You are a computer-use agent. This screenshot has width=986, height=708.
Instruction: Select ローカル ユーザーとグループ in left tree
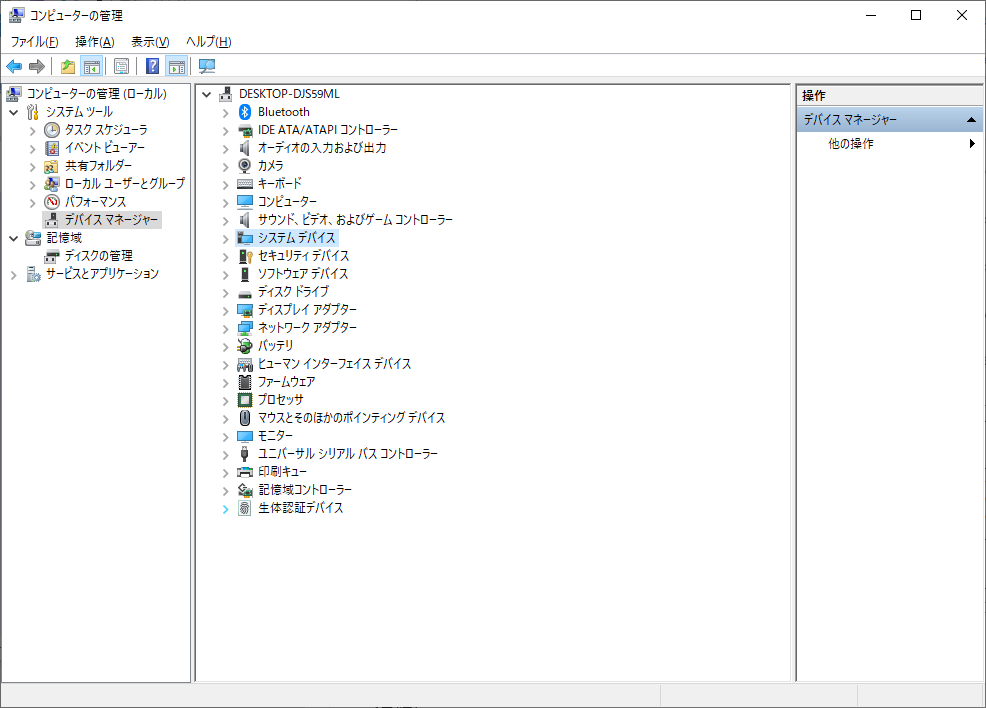pyautogui.click(x=125, y=184)
